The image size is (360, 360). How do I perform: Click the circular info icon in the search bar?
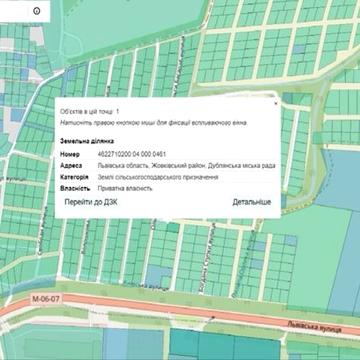pos(37,11)
